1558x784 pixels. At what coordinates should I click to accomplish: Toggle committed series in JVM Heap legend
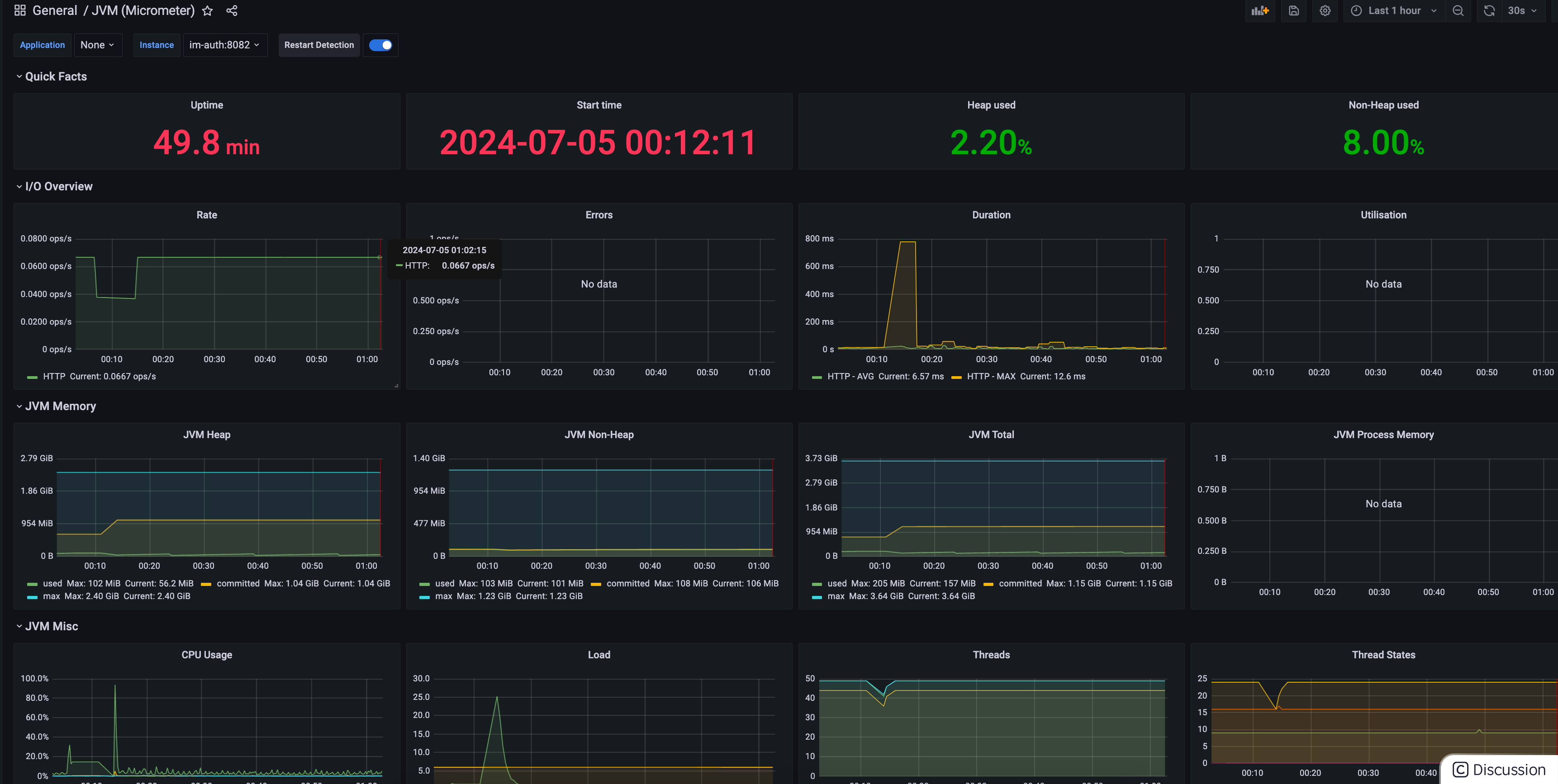click(x=237, y=583)
